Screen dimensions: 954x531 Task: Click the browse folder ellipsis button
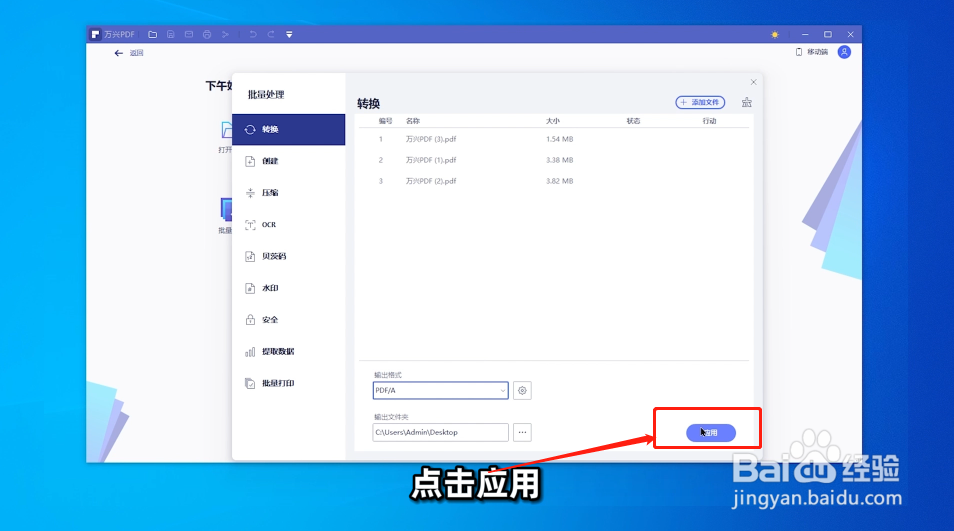(522, 432)
